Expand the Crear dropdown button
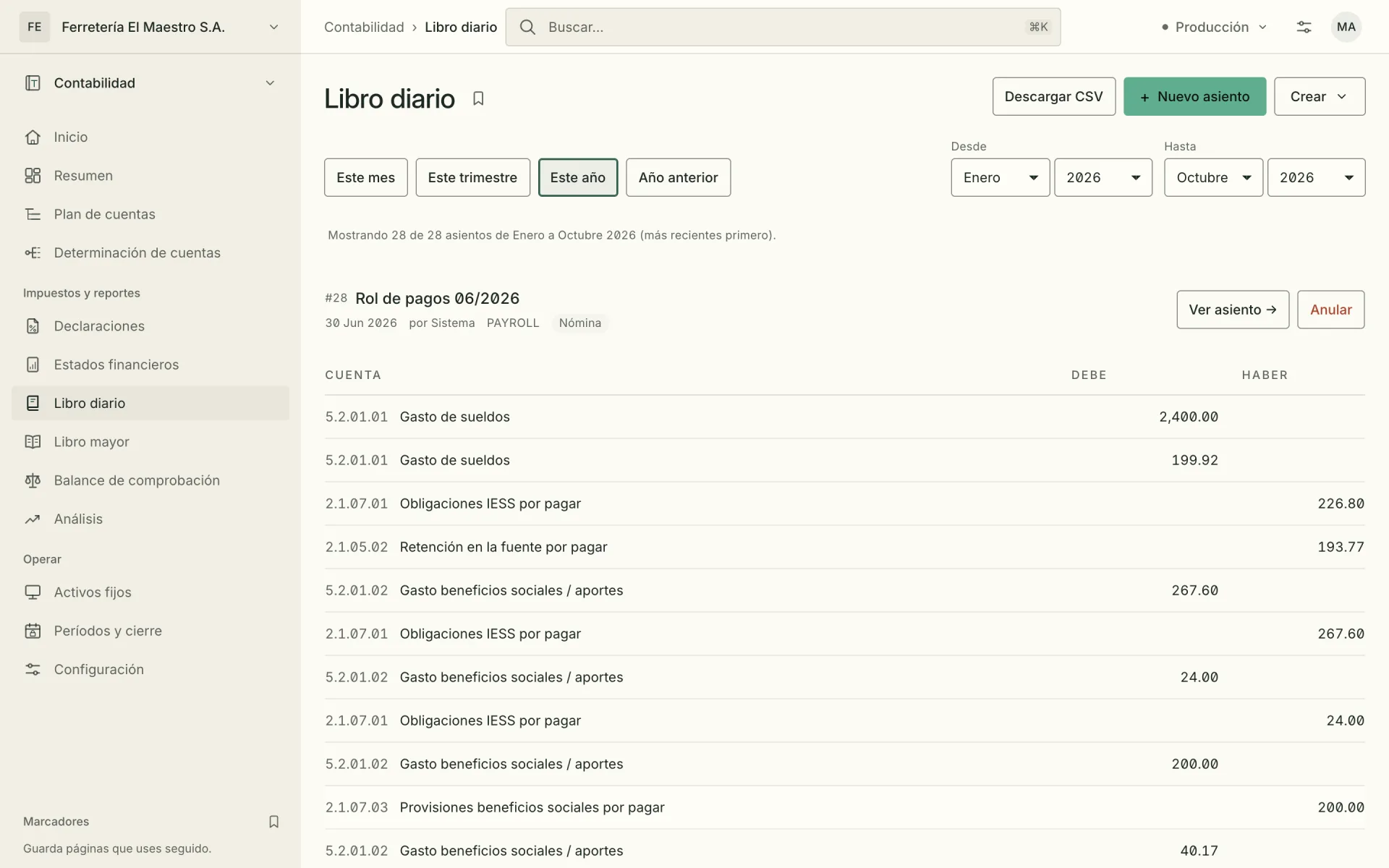Viewport: 1389px width, 868px height. 1320,96
